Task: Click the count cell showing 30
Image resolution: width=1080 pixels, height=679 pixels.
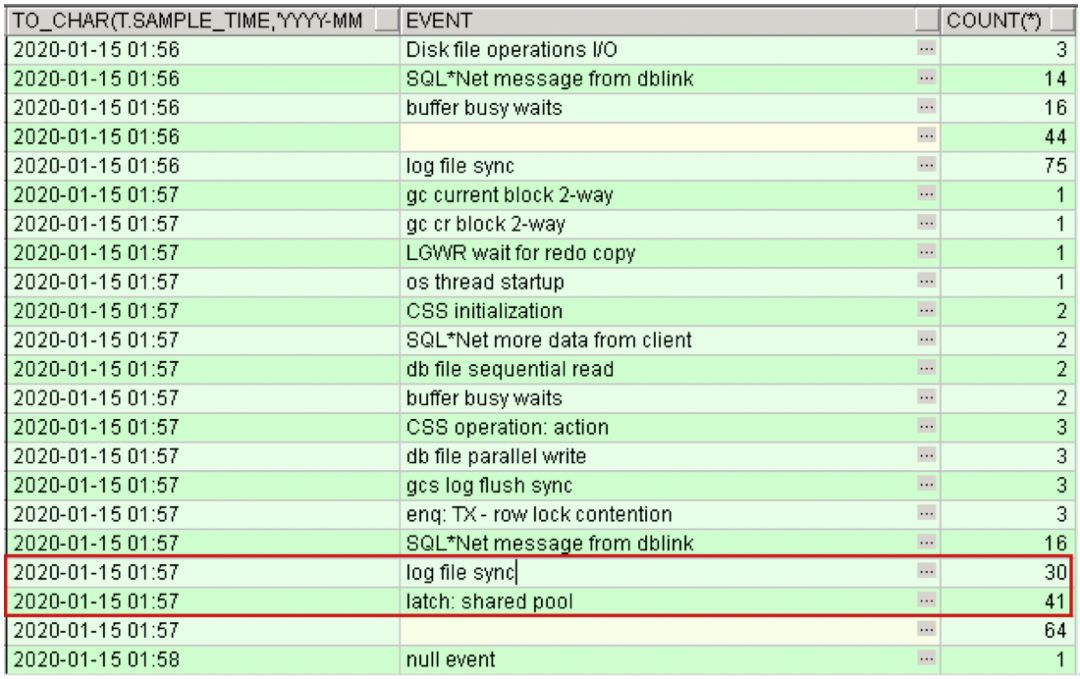Action: (1006, 572)
